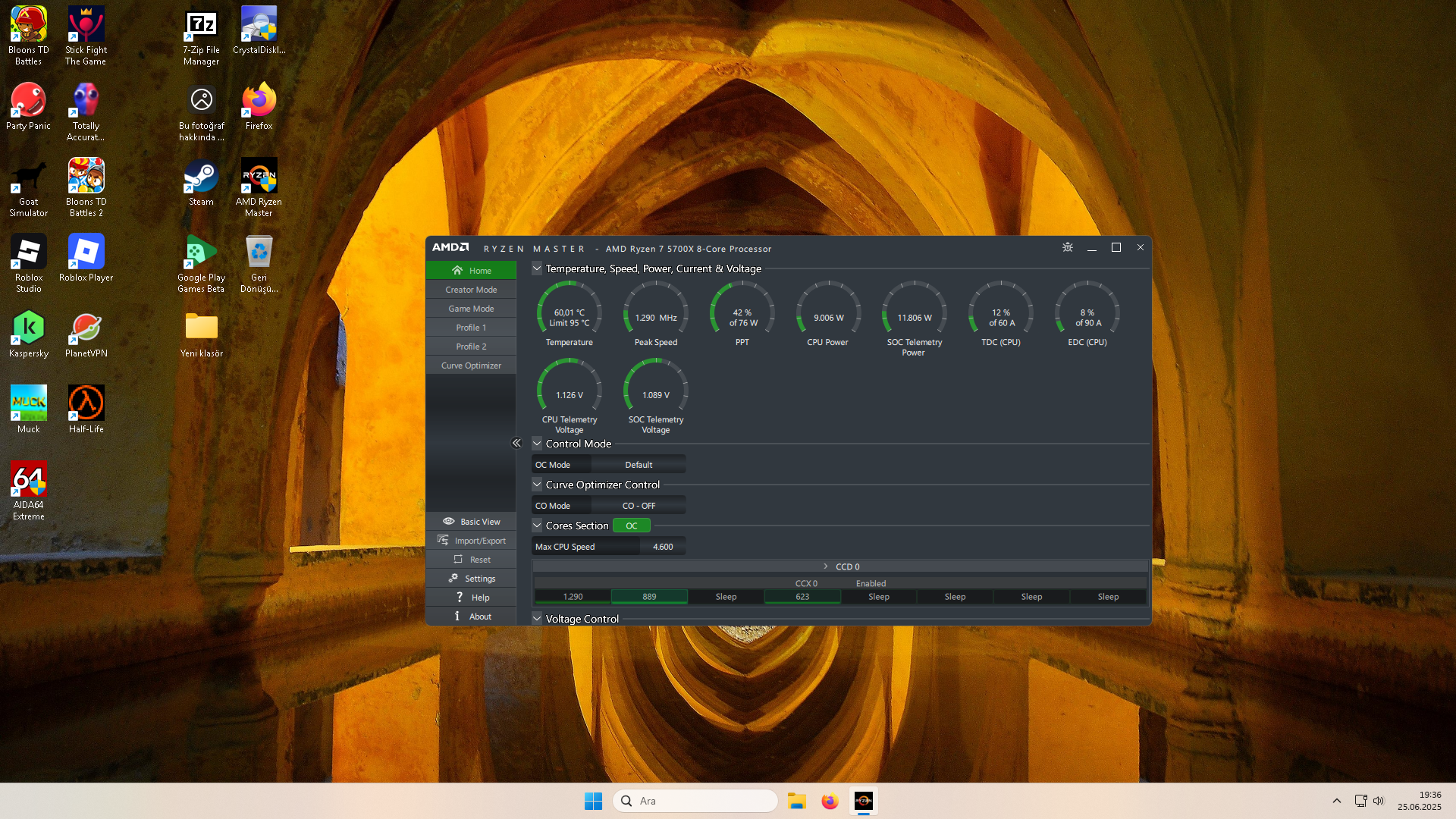The width and height of the screenshot is (1456, 819).
Task: Click the EDC (CPU) gauge
Action: point(1087,313)
